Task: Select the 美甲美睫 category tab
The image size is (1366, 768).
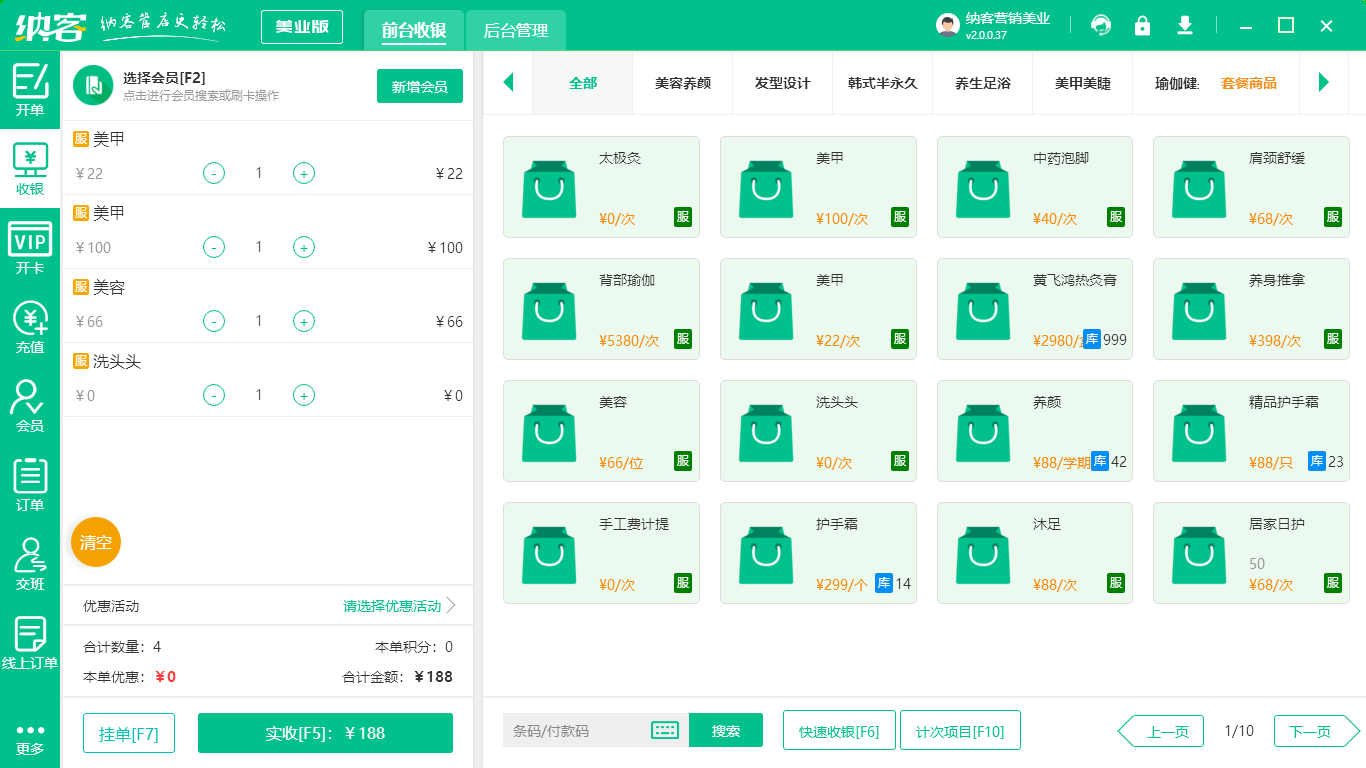Action: 1082,84
